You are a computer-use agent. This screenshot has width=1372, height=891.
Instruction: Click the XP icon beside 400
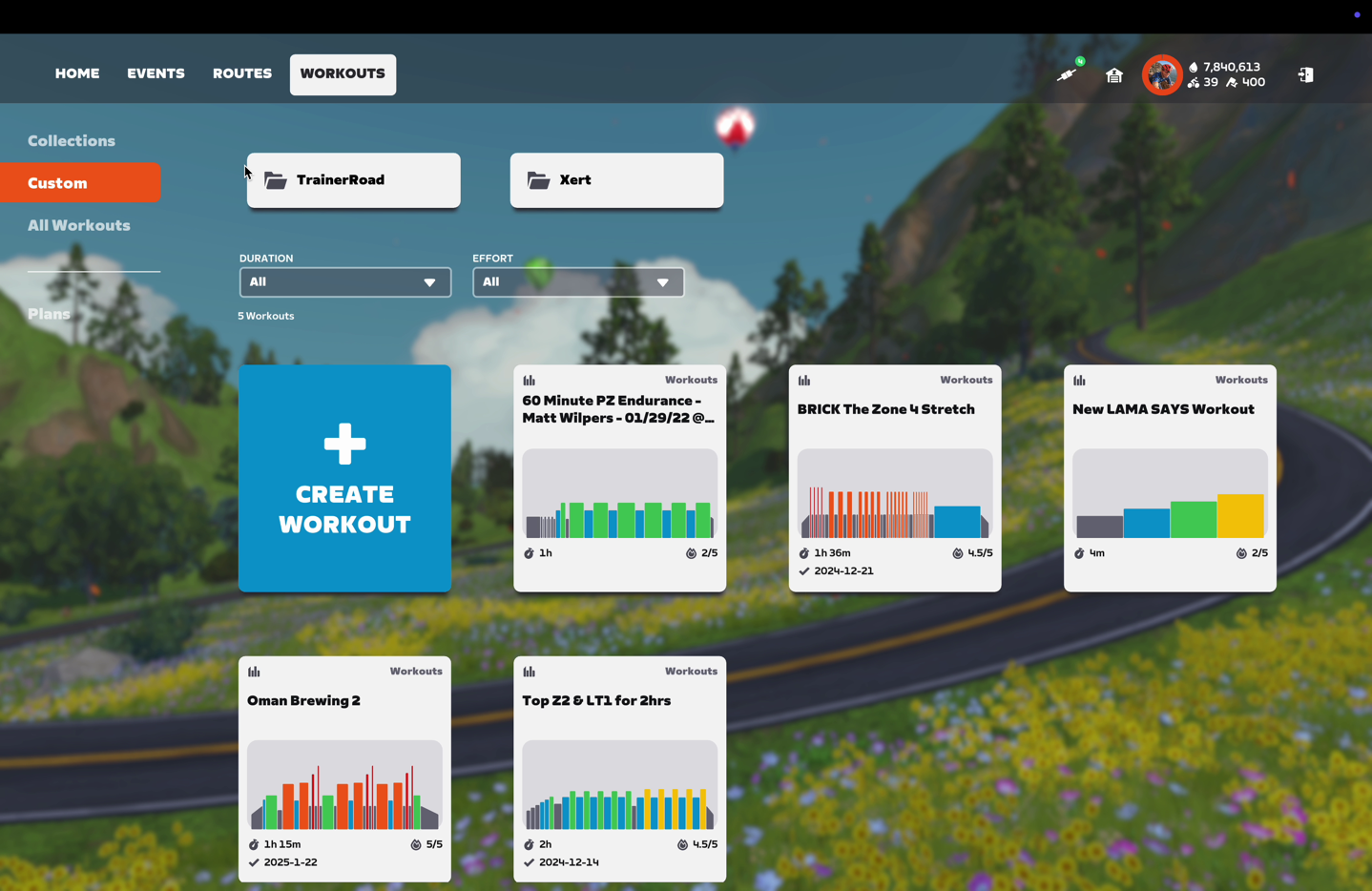(1232, 83)
